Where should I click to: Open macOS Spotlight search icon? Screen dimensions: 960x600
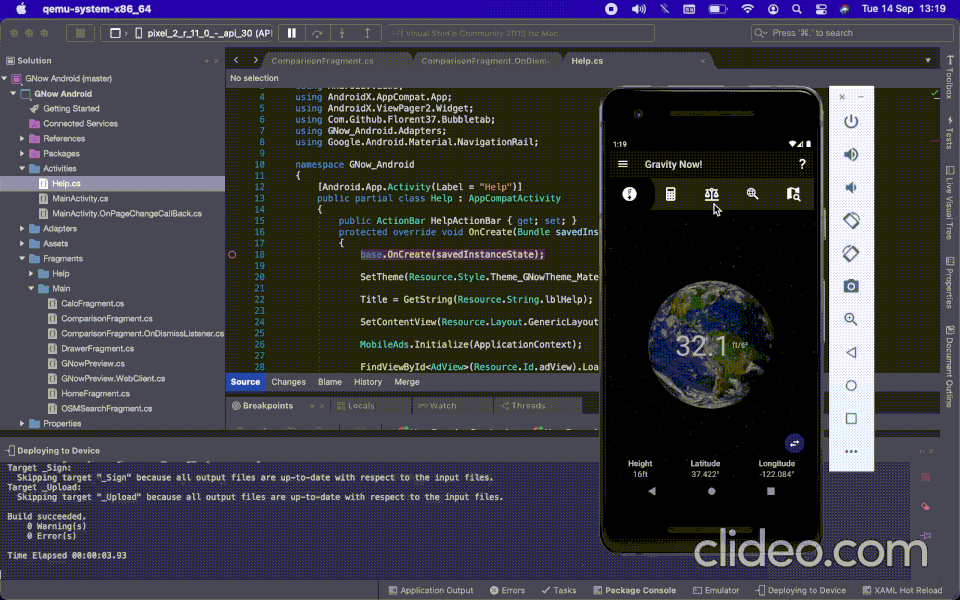pos(797,9)
